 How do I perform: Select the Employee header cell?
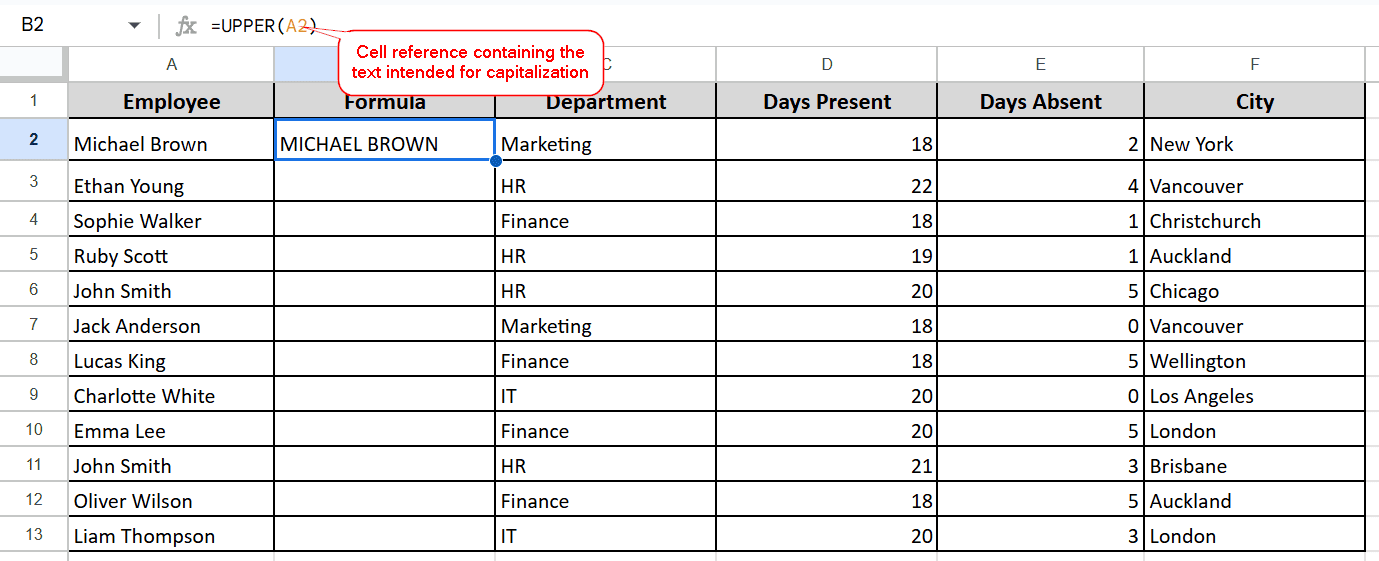171,101
